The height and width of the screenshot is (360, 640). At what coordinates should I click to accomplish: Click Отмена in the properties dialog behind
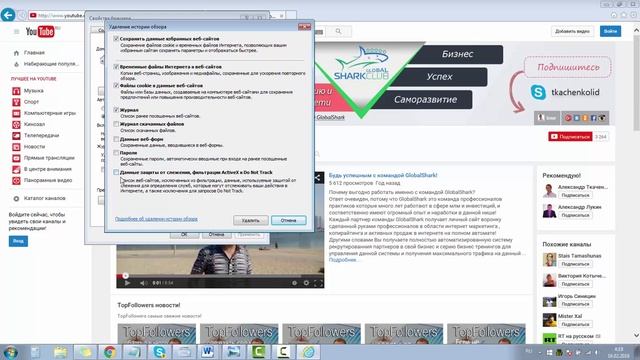216,235
